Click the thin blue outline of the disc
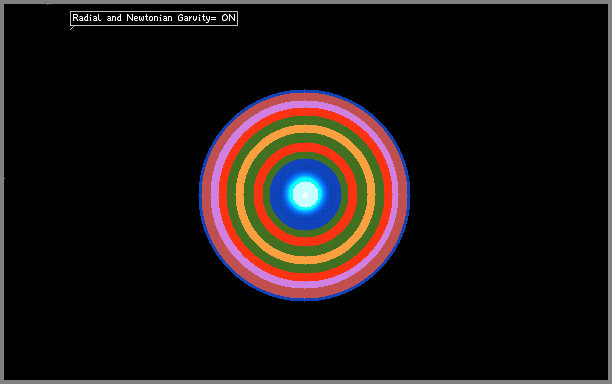612x384 pixels. 305,91
